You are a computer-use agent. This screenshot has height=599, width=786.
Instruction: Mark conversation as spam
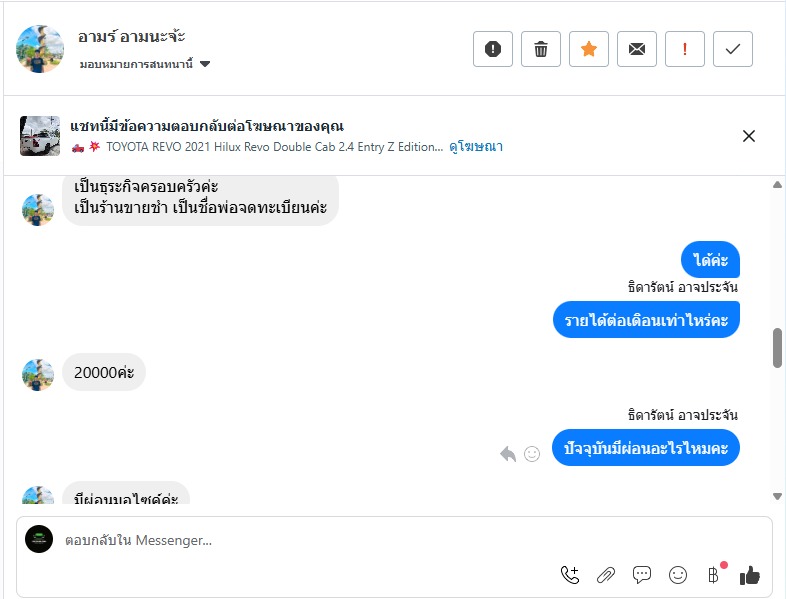pyautogui.click(x=493, y=49)
